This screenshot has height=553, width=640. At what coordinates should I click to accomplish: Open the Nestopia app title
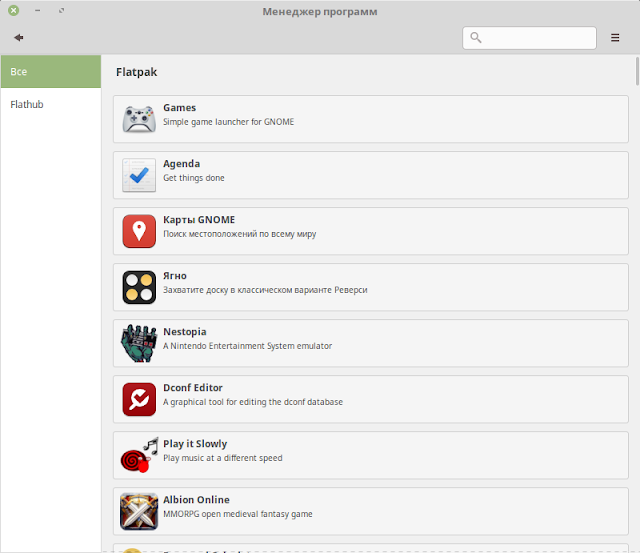click(x=185, y=332)
